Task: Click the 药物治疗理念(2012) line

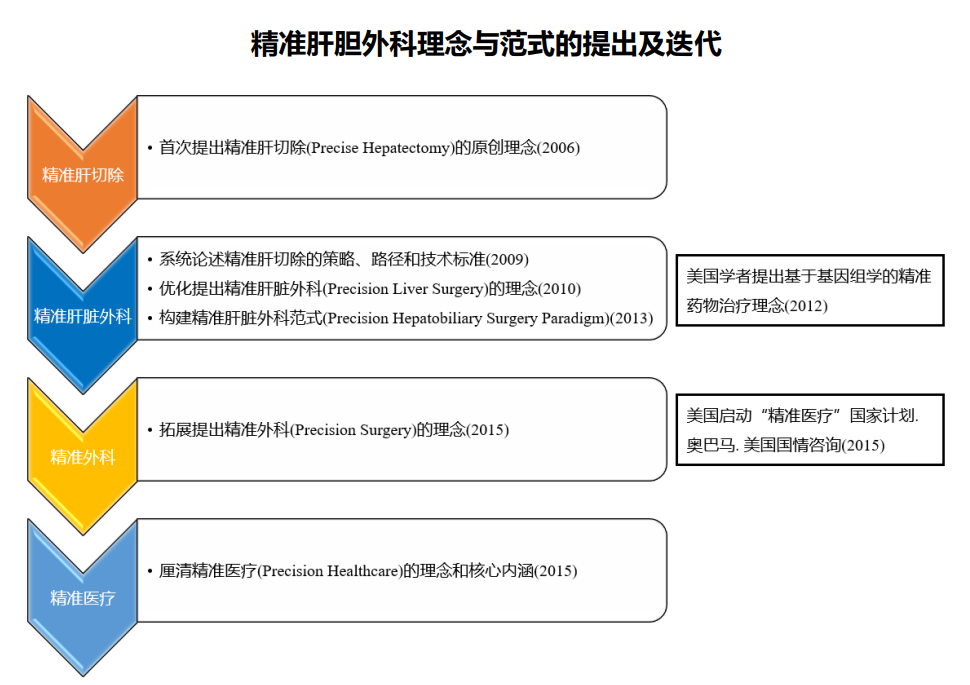Action: (757, 306)
